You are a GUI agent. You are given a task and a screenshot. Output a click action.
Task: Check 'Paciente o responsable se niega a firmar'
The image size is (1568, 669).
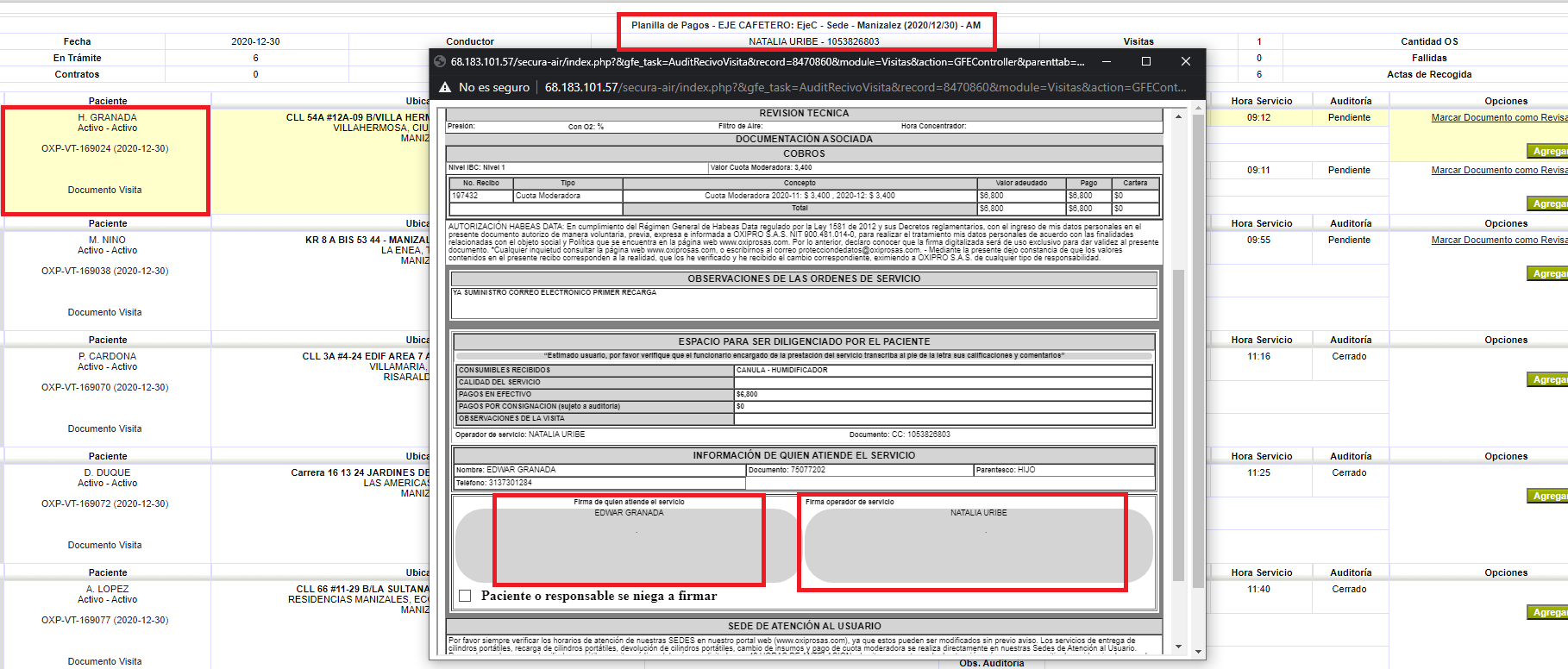(x=465, y=596)
